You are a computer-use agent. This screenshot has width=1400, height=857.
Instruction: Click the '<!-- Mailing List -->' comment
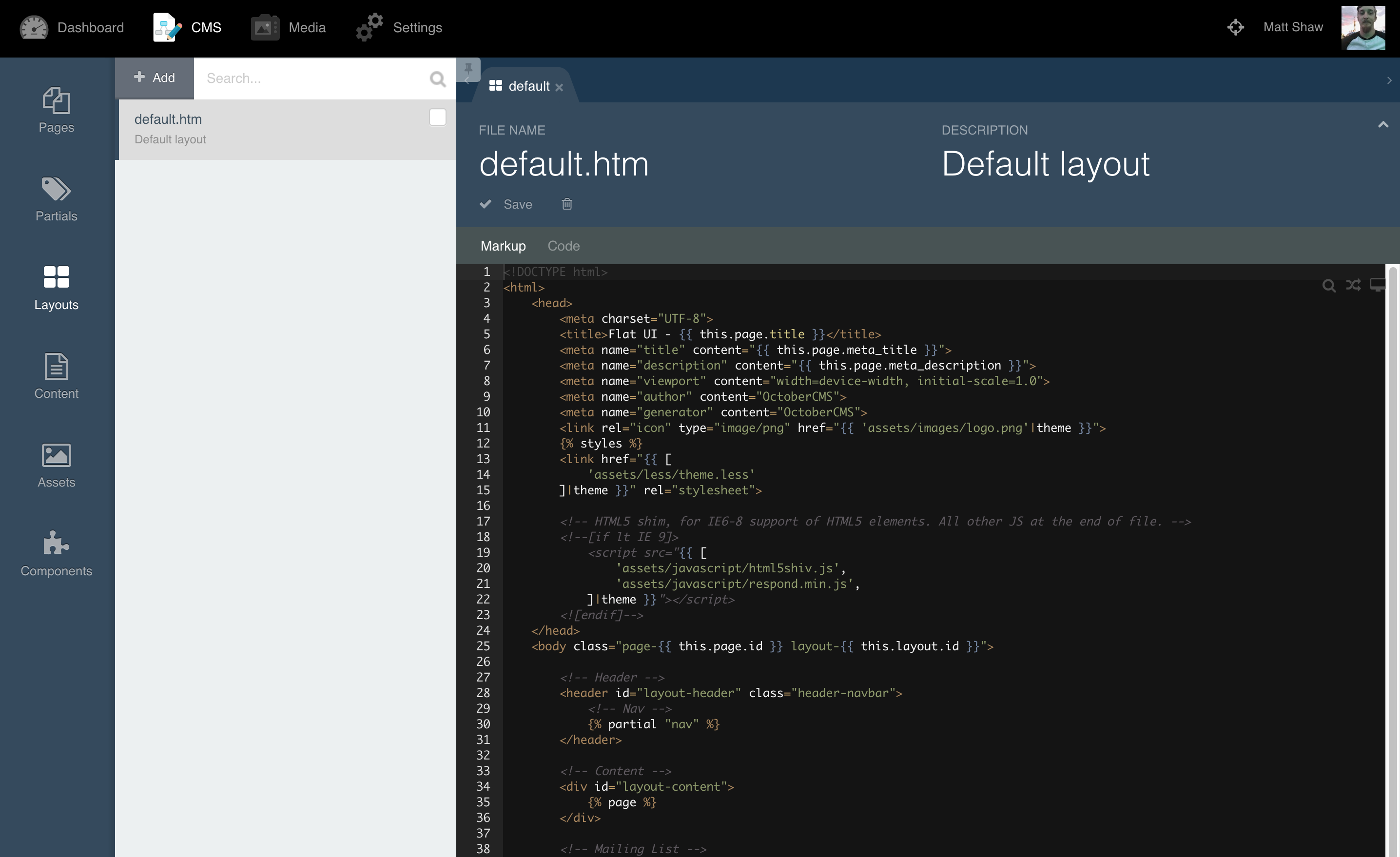pos(633,849)
